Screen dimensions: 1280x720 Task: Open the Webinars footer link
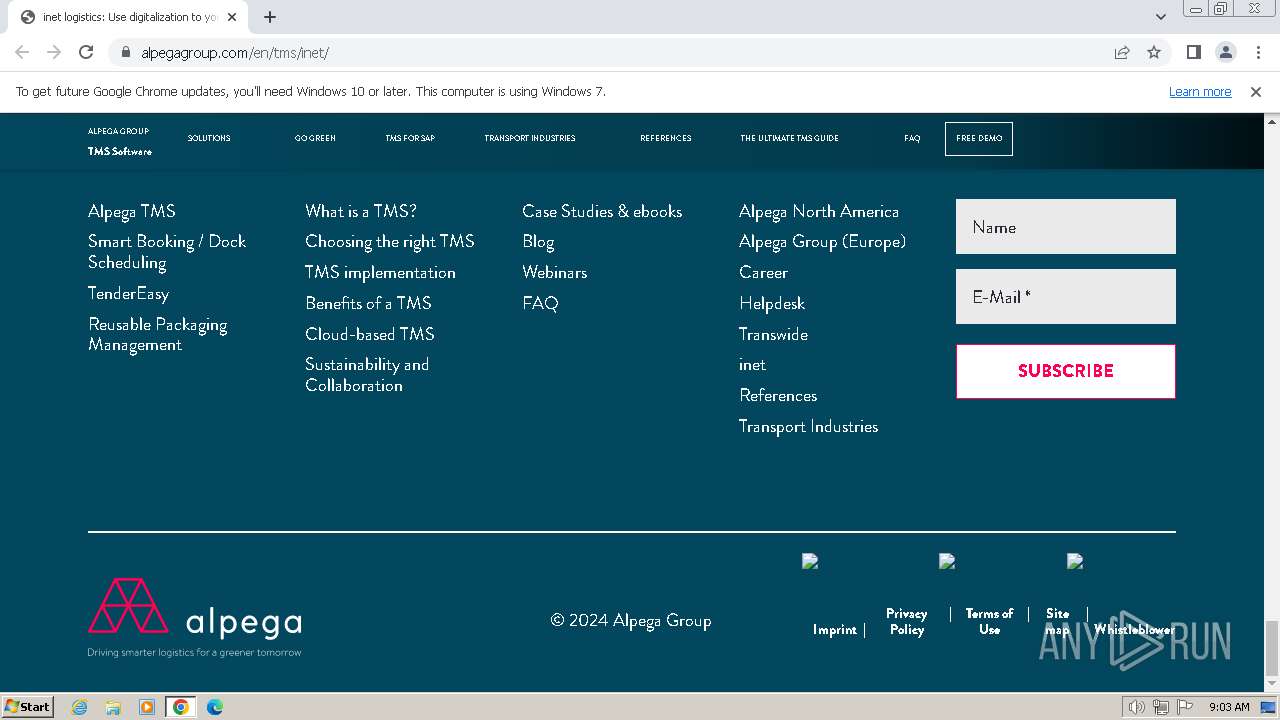(x=555, y=272)
